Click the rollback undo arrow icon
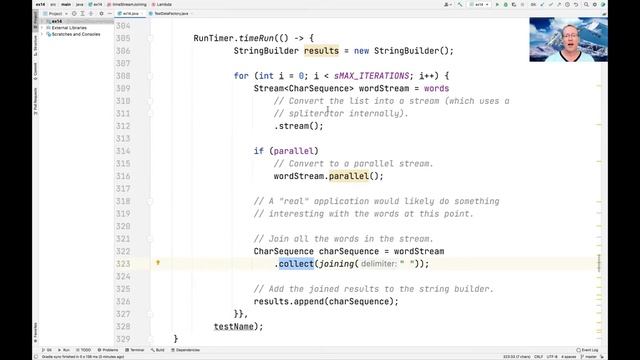 [x=576, y=4]
